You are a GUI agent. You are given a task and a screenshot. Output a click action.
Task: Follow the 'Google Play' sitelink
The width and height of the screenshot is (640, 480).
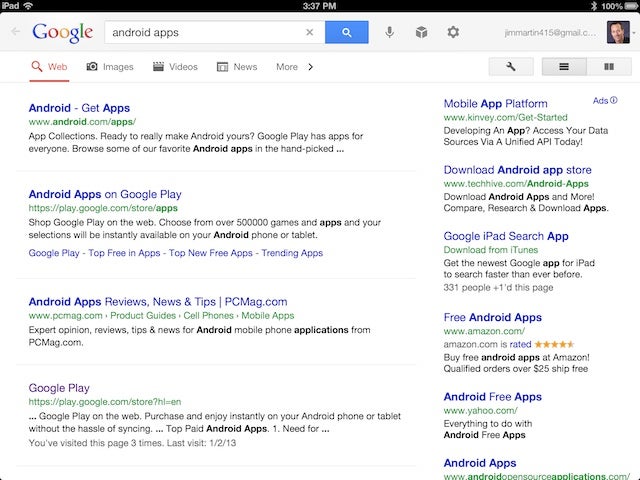click(54, 253)
